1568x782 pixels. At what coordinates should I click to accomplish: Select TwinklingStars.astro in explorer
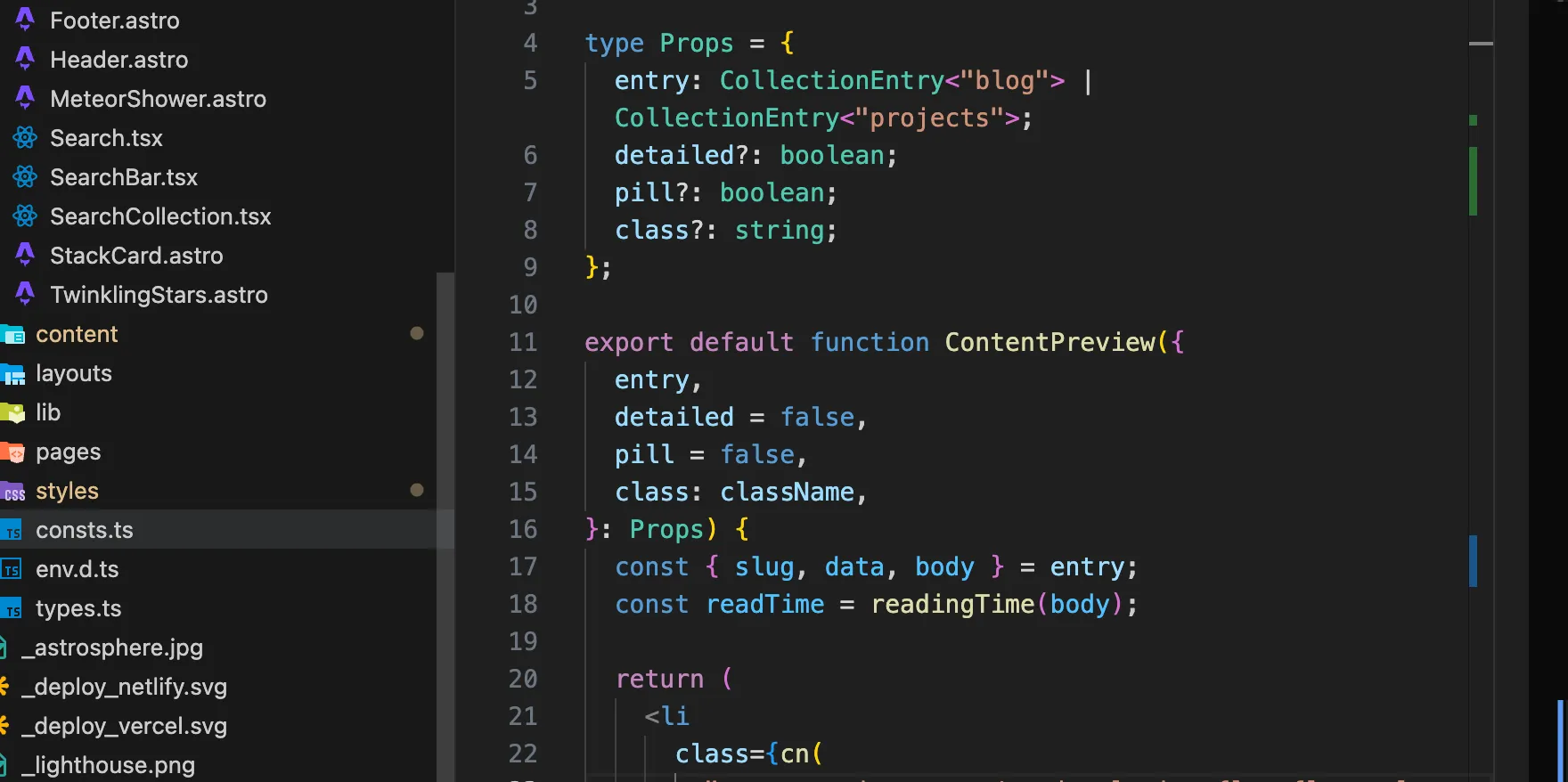click(159, 295)
